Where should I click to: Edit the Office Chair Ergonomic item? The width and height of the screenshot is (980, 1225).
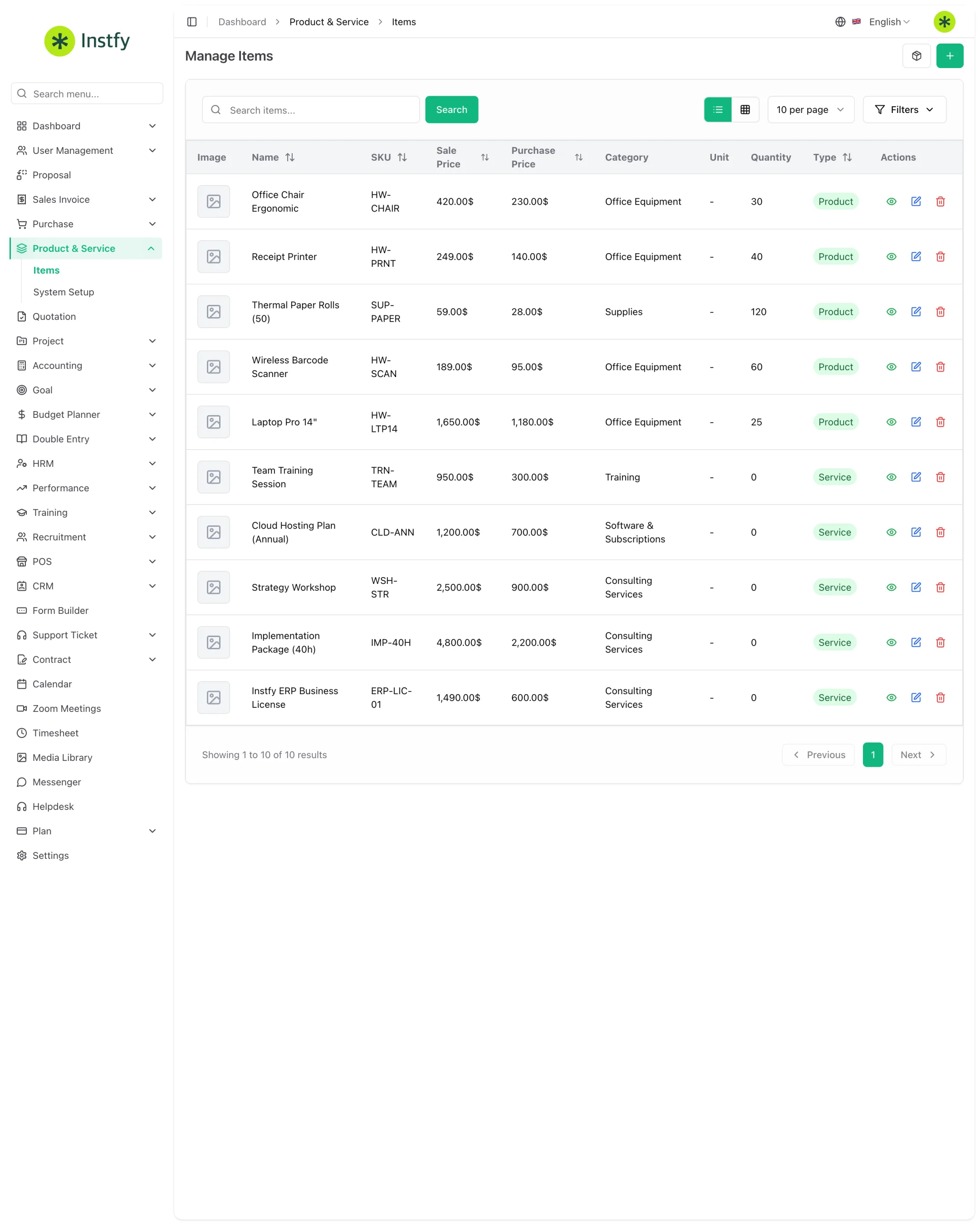(x=916, y=201)
